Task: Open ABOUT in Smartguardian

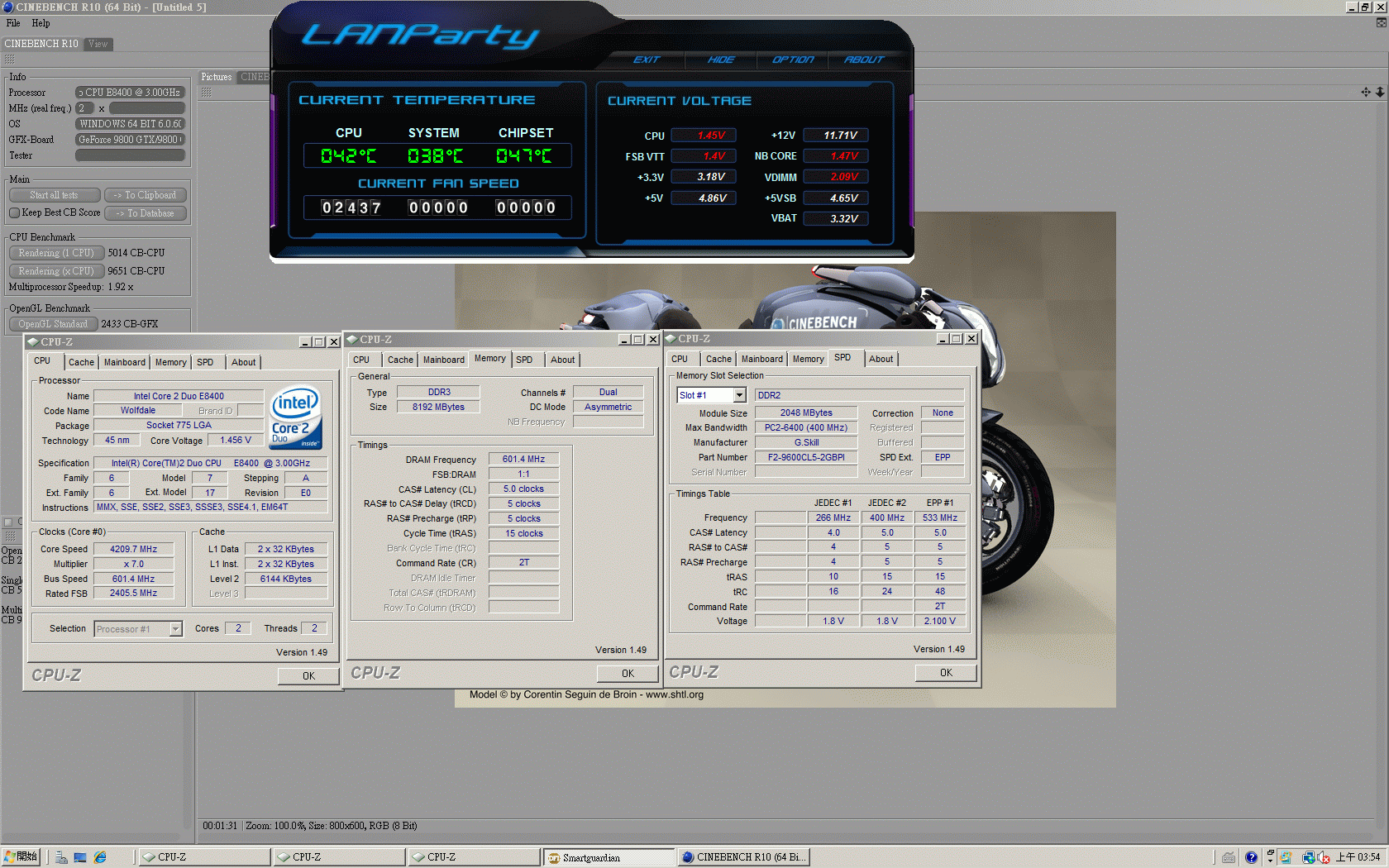Action: coord(864,60)
